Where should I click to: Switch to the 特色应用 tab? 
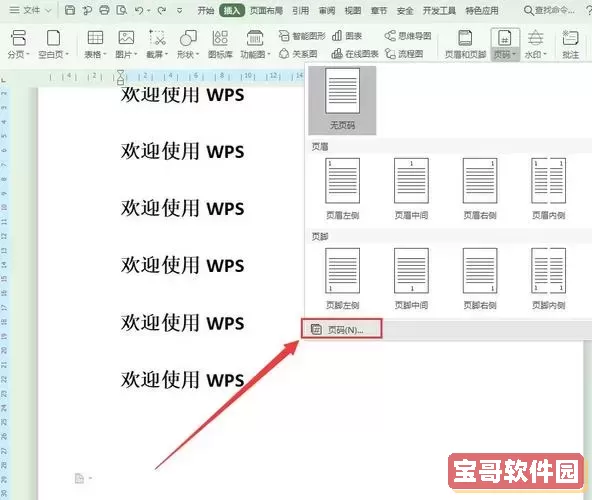(x=482, y=11)
